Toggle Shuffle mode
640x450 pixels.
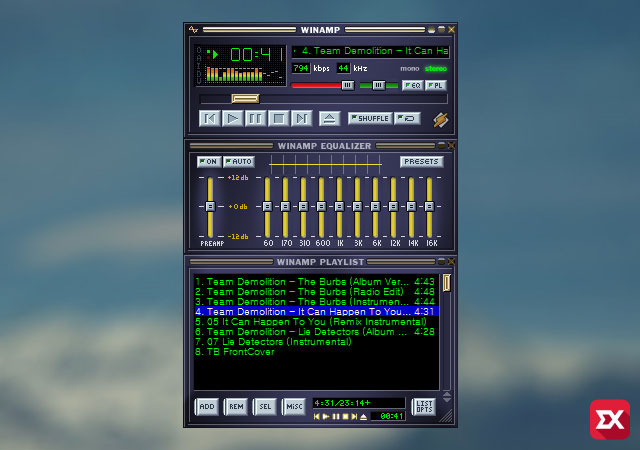coord(370,118)
